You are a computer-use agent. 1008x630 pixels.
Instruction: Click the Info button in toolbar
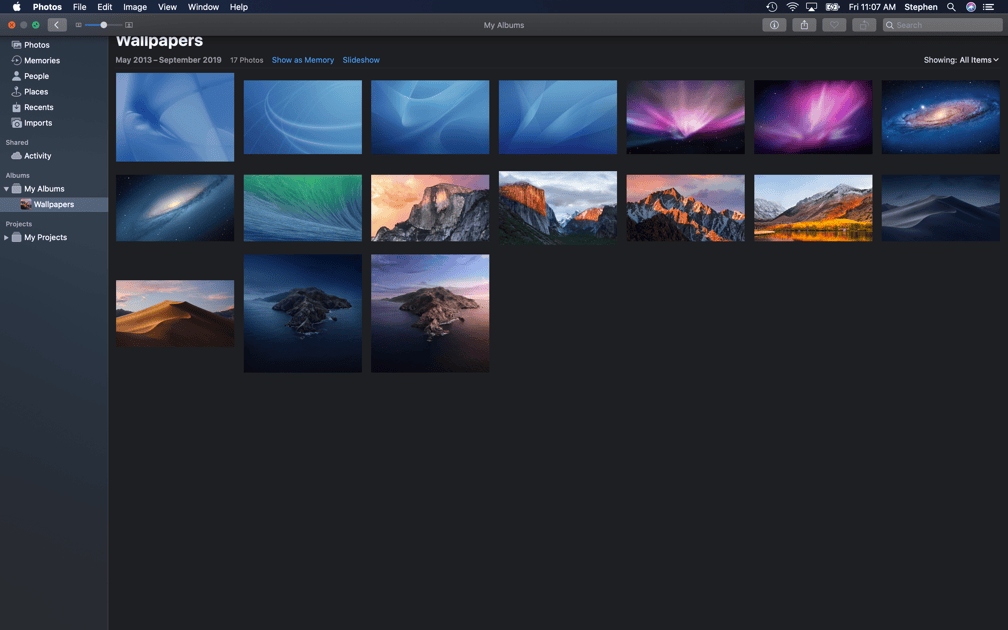pos(774,25)
